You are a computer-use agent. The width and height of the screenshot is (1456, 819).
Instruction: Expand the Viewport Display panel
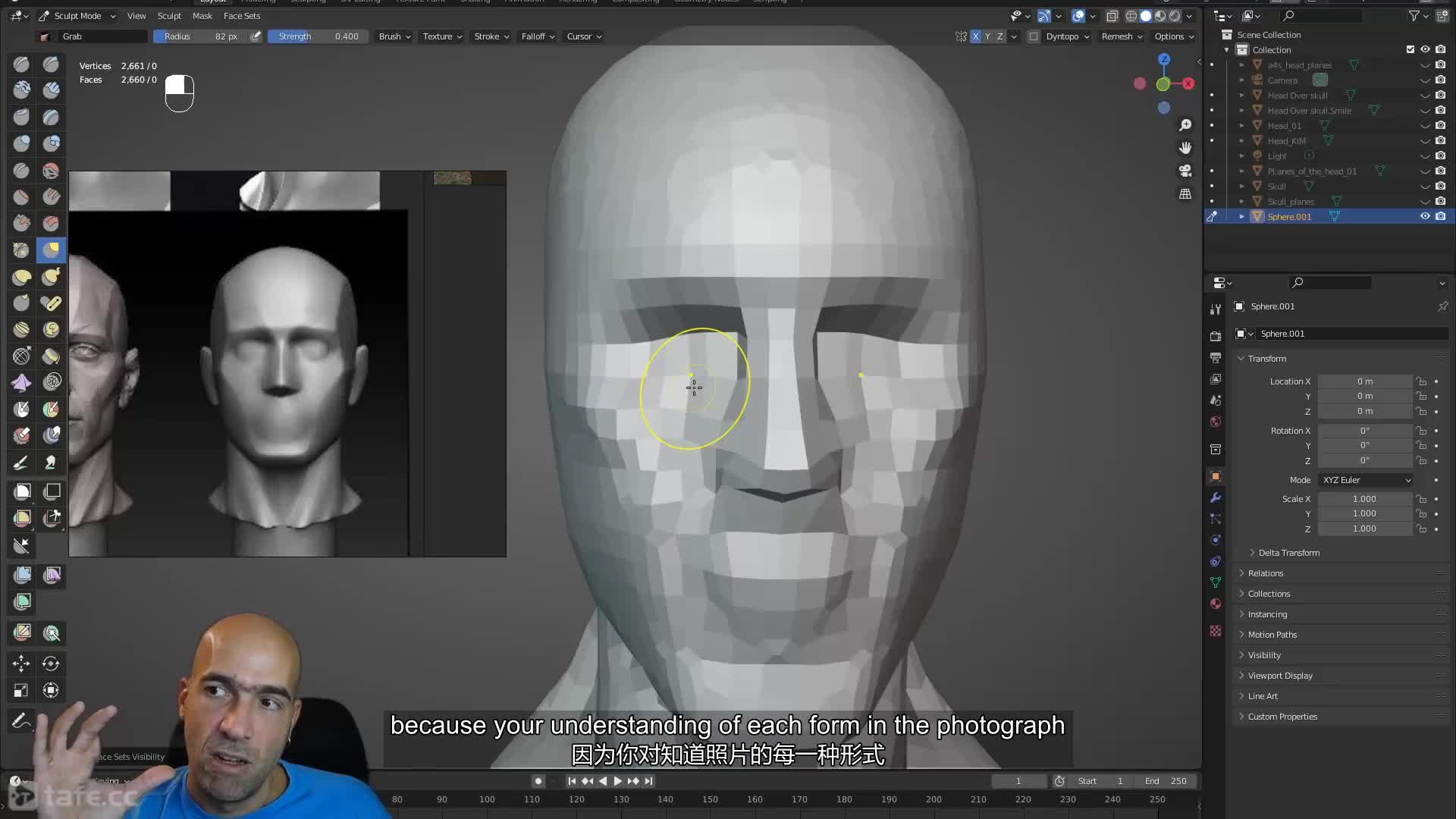coord(1280,676)
